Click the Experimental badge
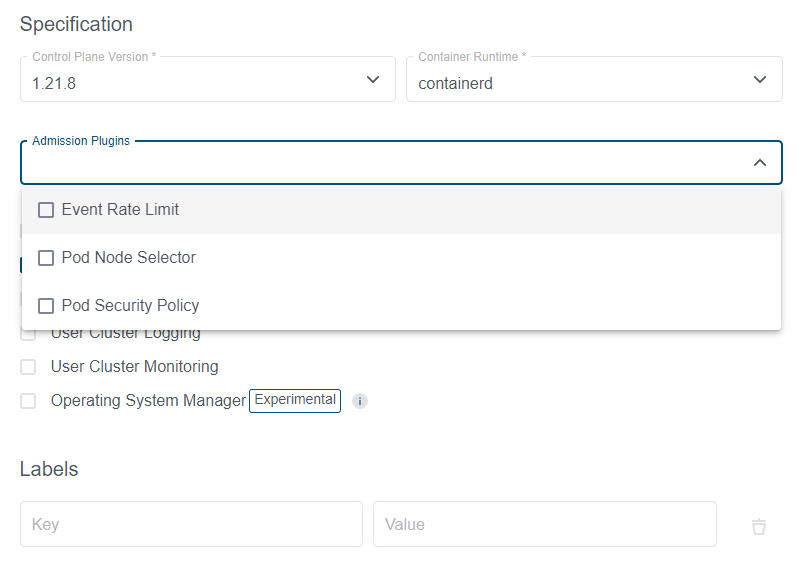 tap(294, 400)
